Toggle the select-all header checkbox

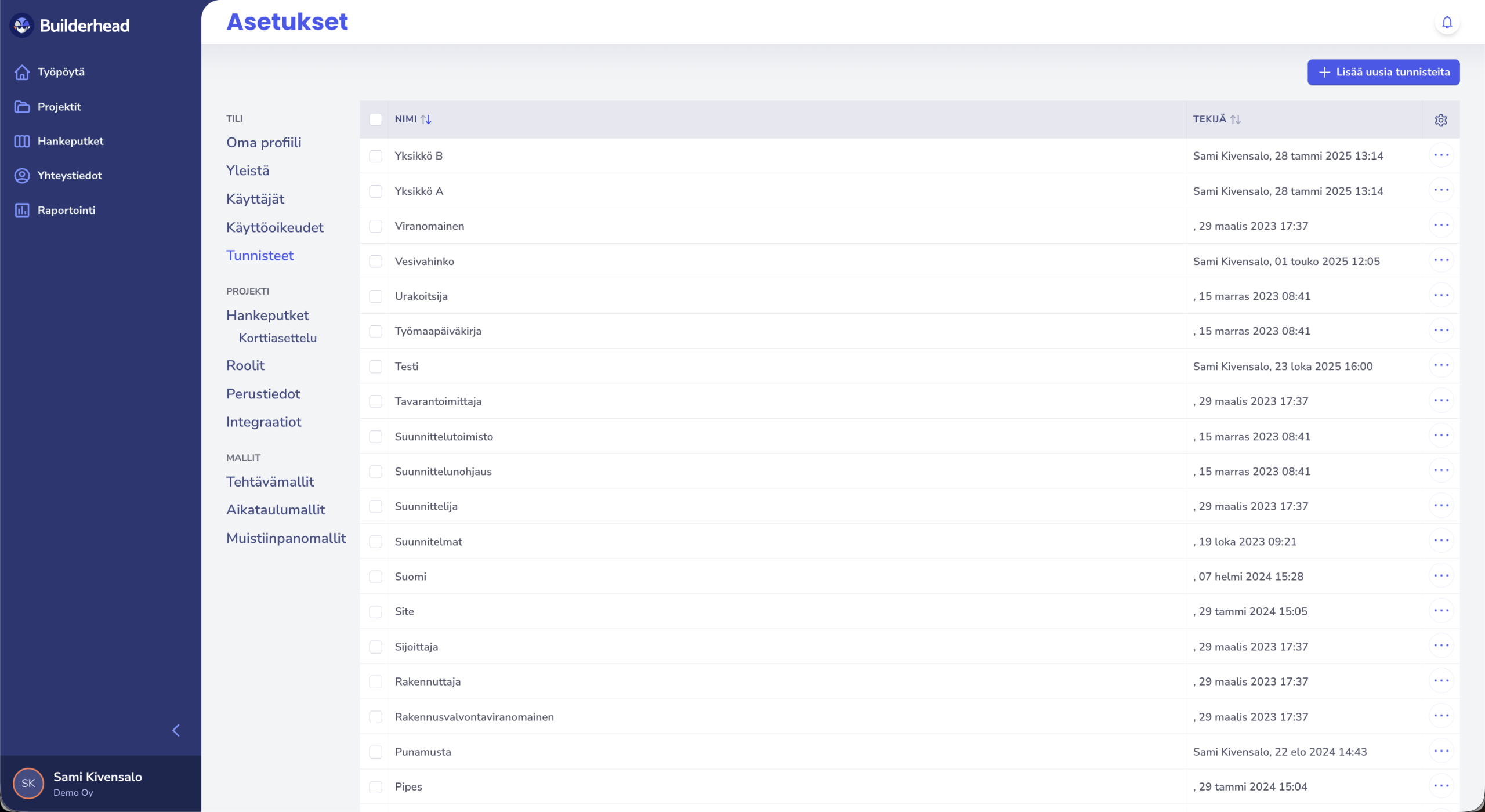pyautogui.click(x=376, y=119)
